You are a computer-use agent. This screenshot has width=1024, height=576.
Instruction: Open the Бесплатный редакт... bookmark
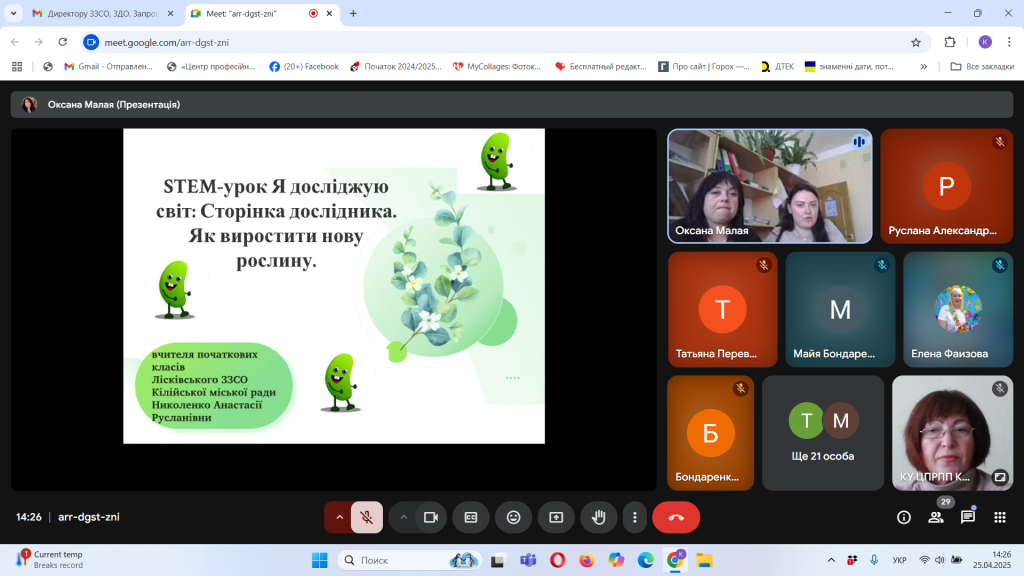601,67
